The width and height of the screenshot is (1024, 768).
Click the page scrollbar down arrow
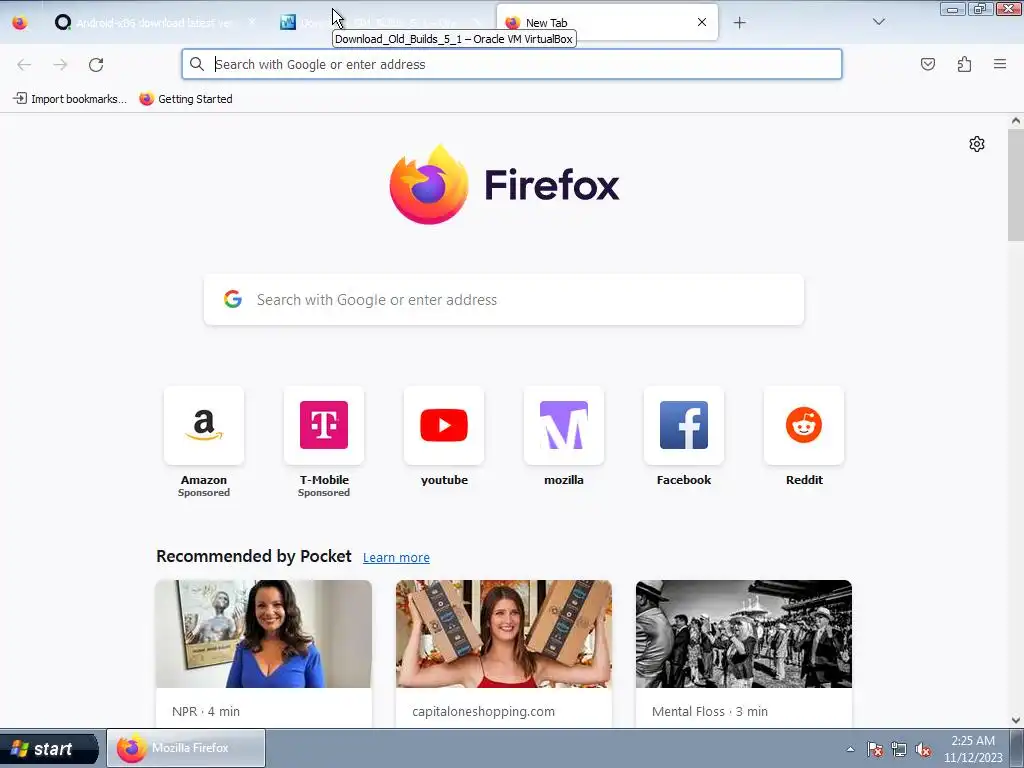[x=1016, y=720]
